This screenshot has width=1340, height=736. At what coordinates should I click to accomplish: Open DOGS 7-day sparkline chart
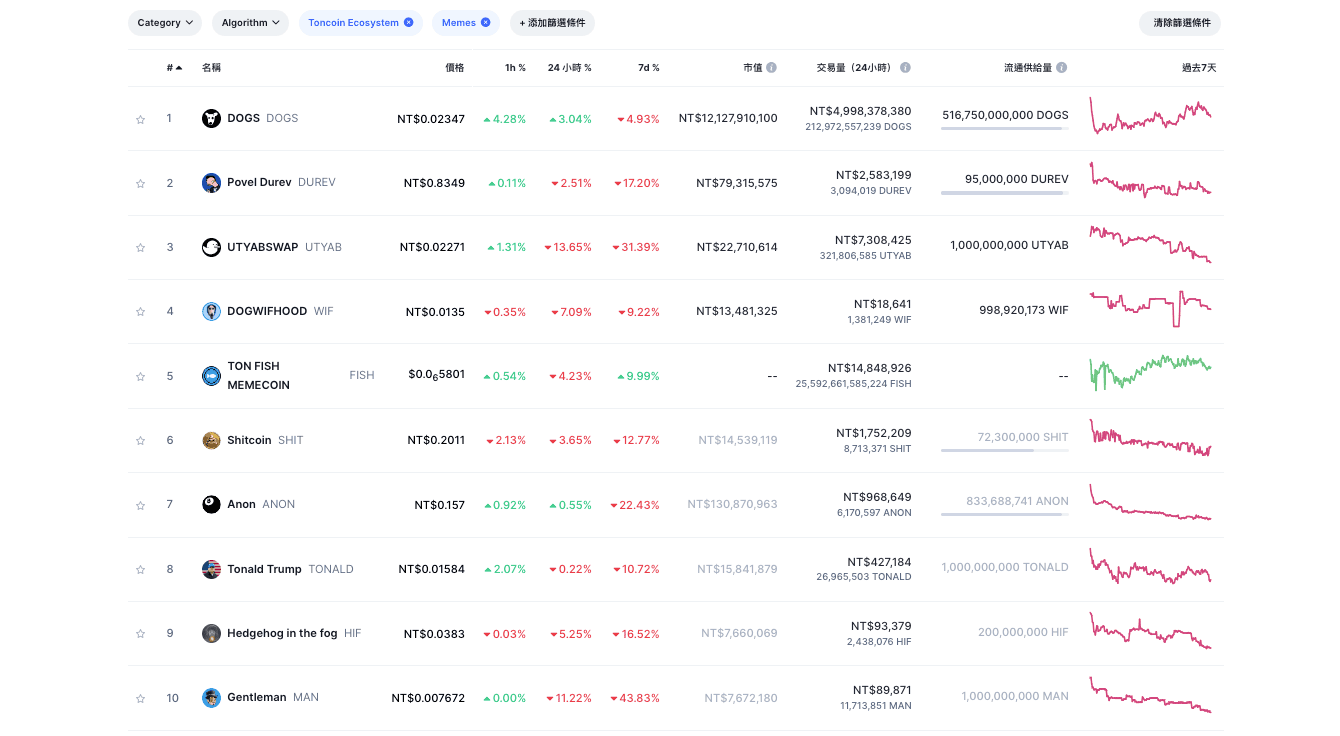pyautogui.click(x=1150, y=116)
